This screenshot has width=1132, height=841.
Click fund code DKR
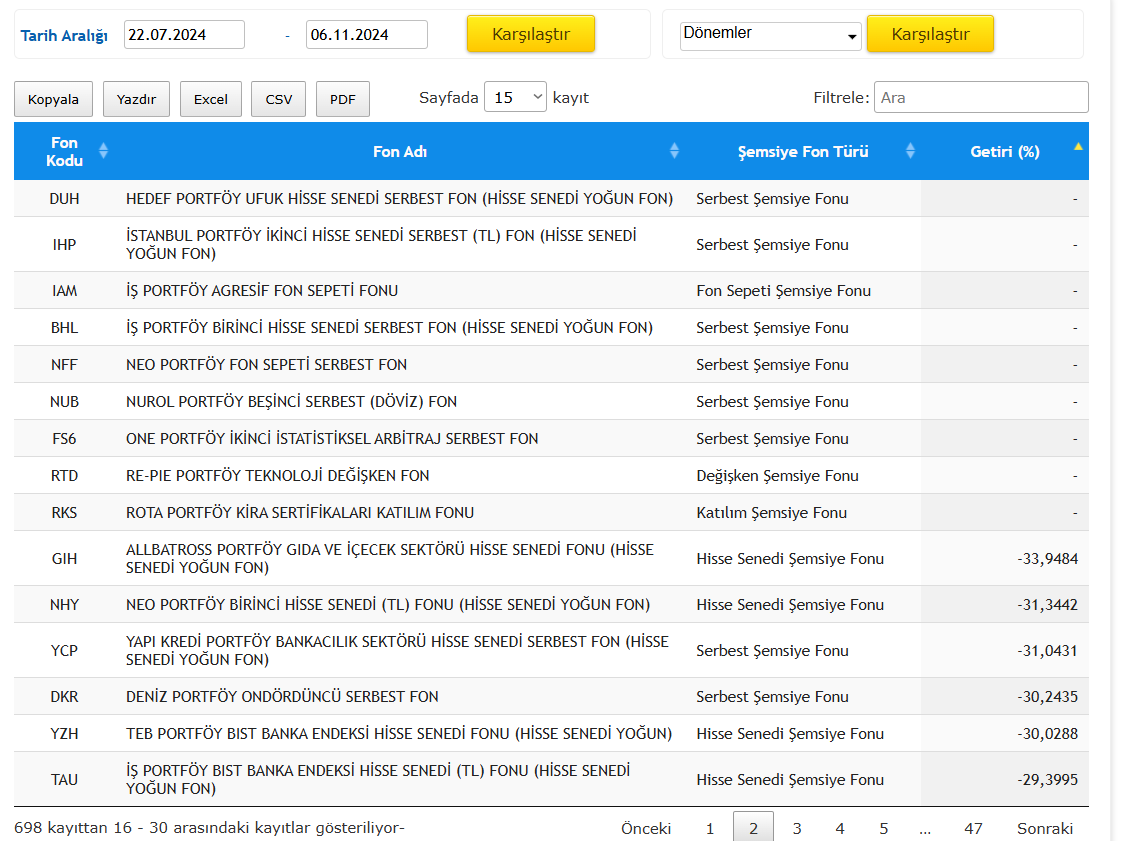[64, 697]
